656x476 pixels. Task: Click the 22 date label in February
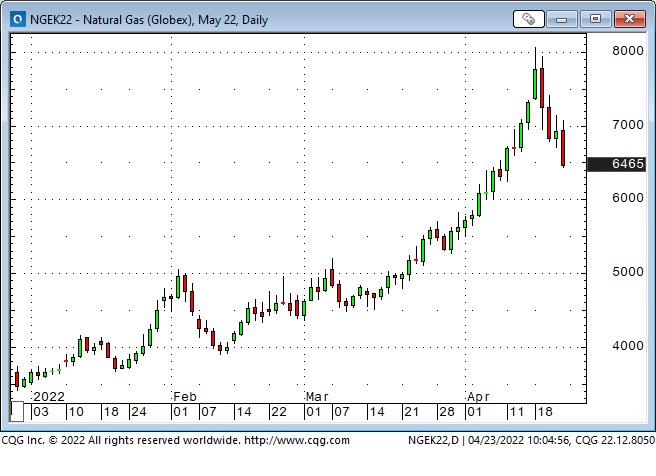point(279,412)
